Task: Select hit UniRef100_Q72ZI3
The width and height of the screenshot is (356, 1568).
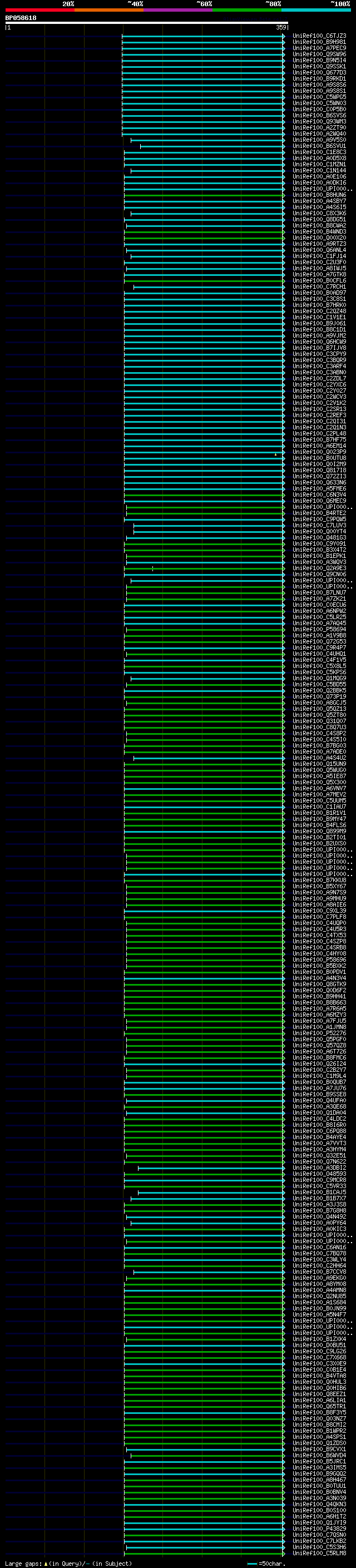Action: coord(319,476)
